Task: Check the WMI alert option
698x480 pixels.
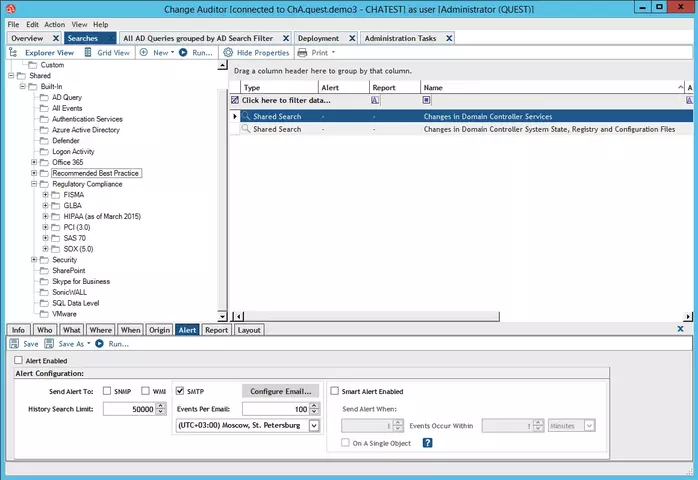Action: [145, 391]
